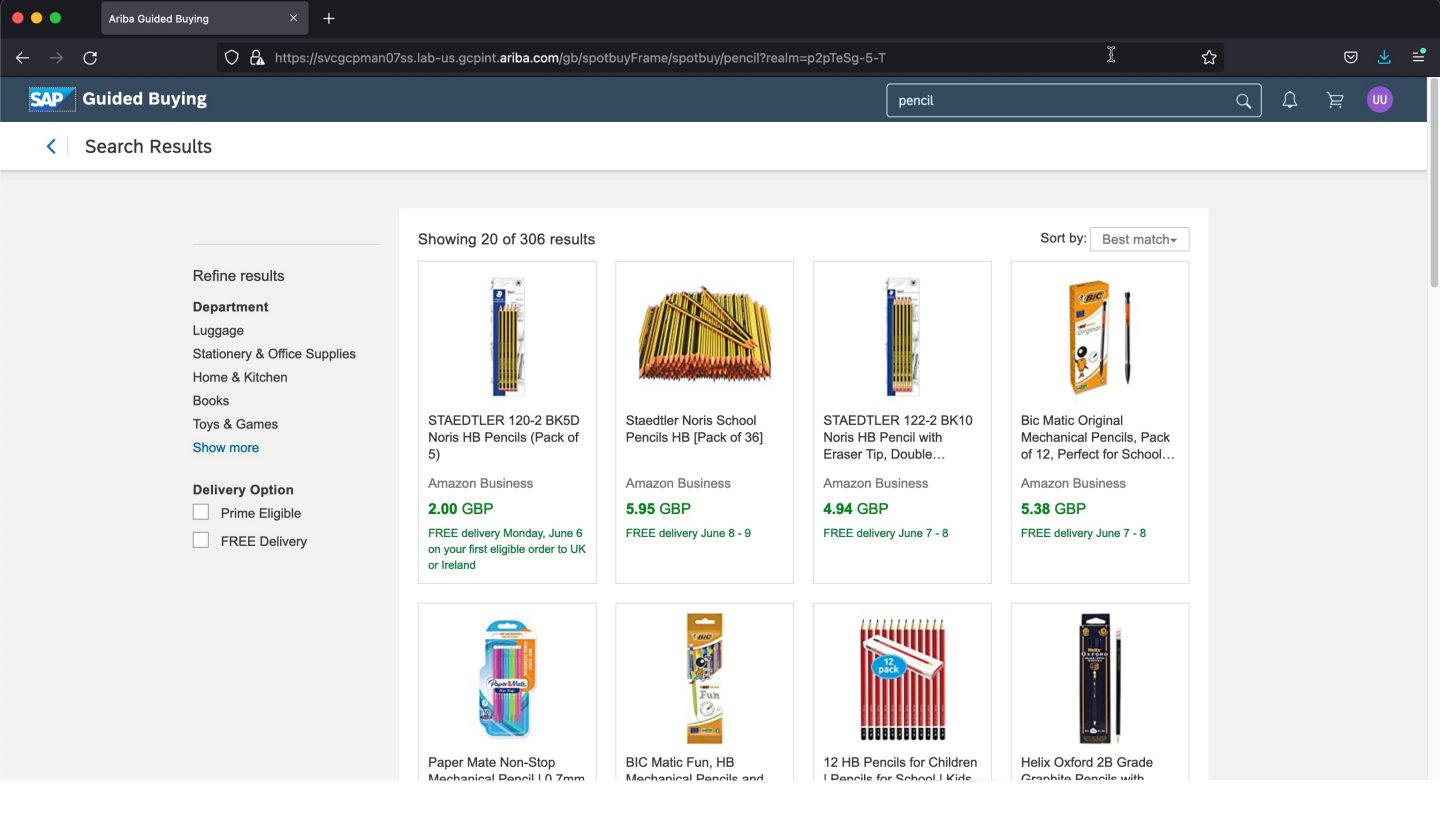
Task: Open tracking protection via the shield icon
Action: [231, 57]
